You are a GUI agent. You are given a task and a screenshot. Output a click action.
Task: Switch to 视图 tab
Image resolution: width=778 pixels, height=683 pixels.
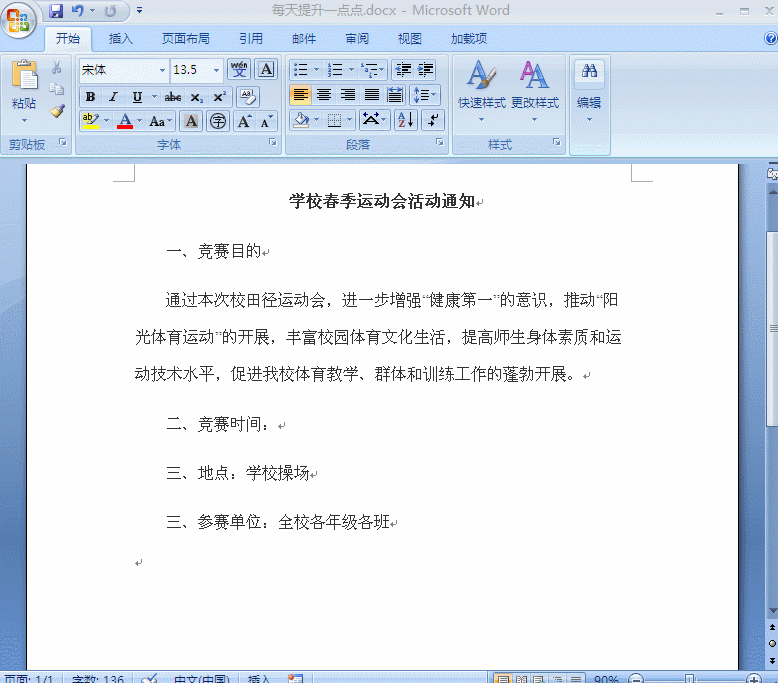click(410, 38)
